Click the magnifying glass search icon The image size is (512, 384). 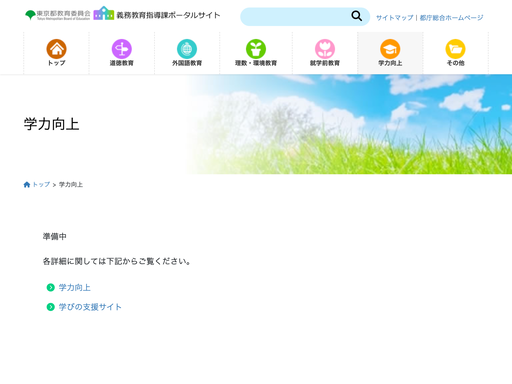[x=356, y=16]
